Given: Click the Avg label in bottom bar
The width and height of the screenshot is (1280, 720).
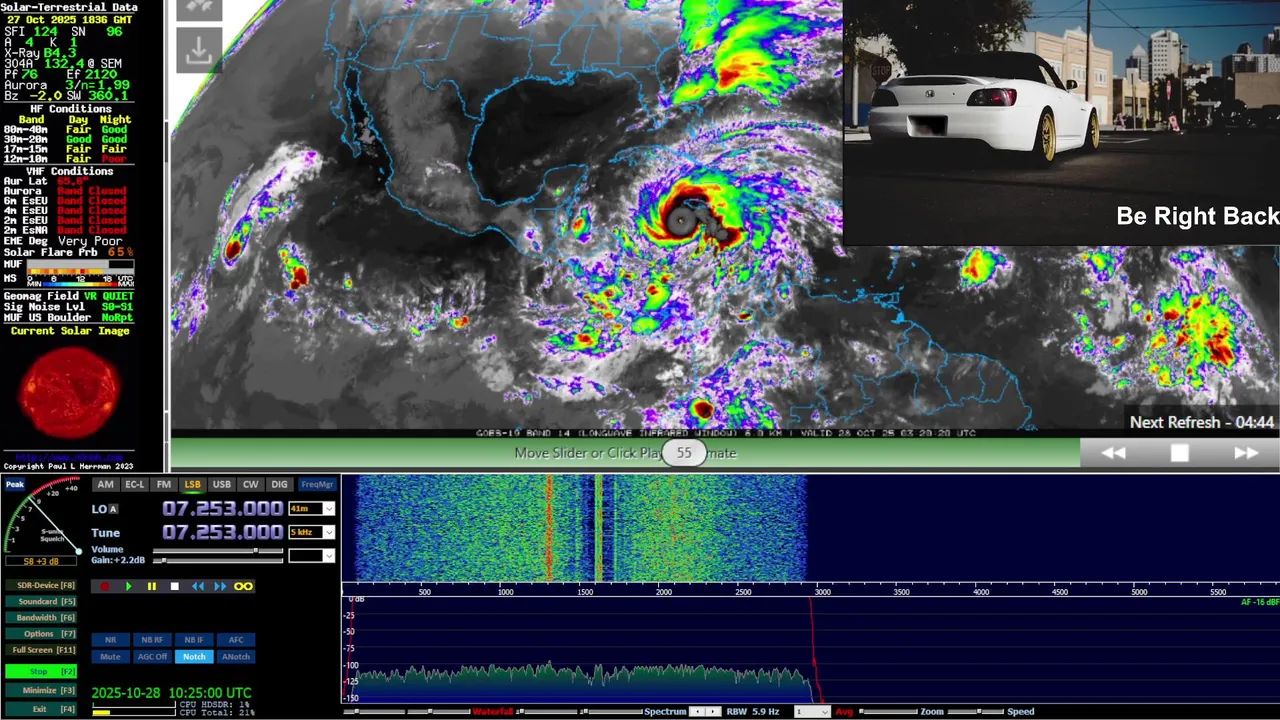Looking at the screenshot, I should (844, 712).
